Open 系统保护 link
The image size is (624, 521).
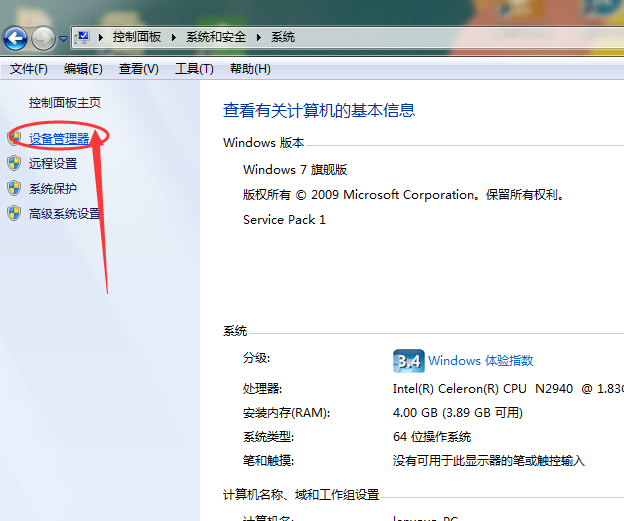click(x=53, y=189)
